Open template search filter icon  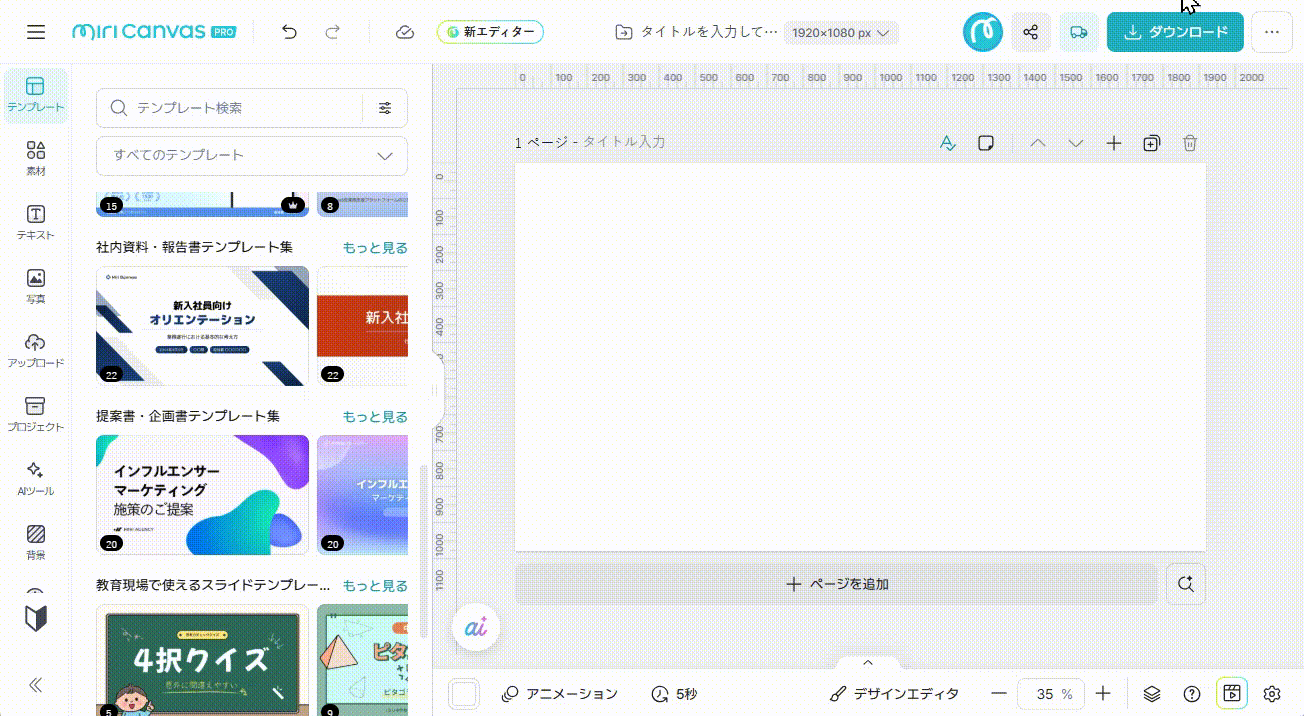(x=385, y=108)
